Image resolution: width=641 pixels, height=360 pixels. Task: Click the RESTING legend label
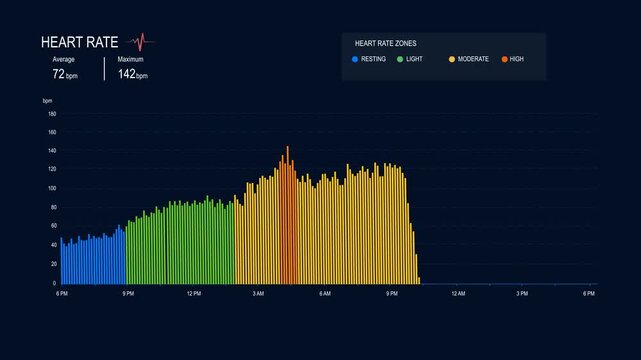373,59
